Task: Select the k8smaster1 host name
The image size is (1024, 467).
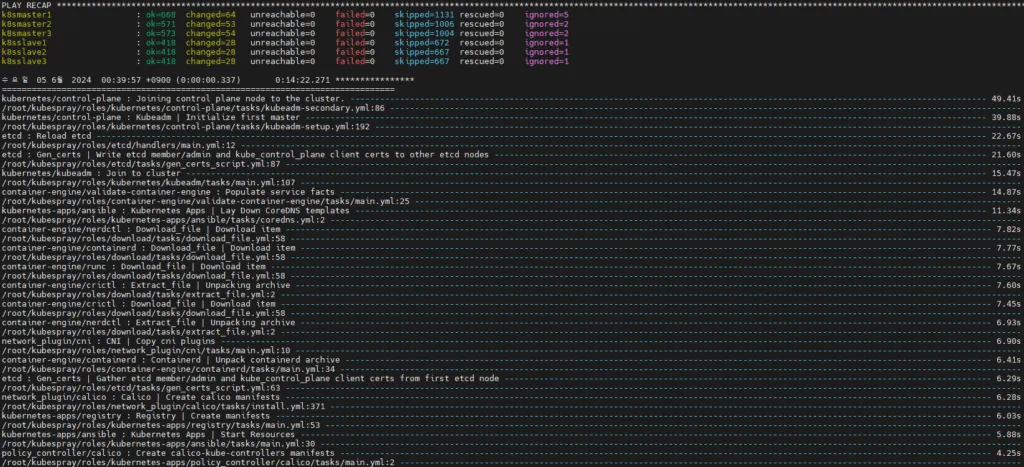Action: pyautogui.click(x=27, y=14)
